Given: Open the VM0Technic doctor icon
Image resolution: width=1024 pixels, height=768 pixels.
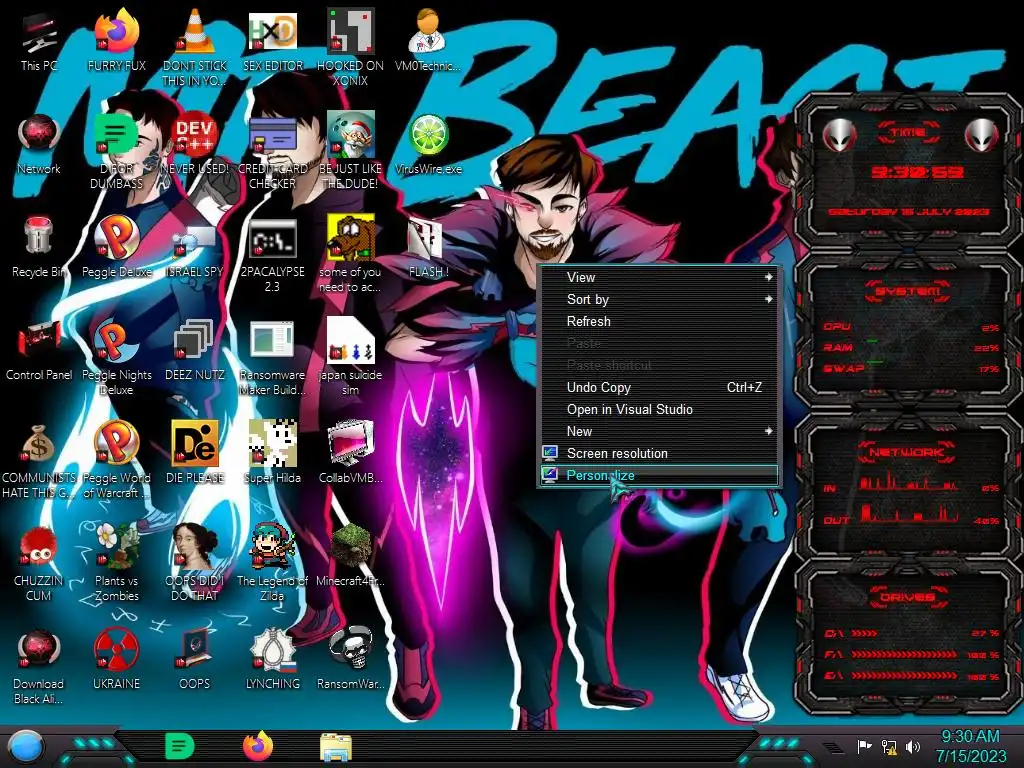Looking at the screenshot, I should tap(428, 40).
